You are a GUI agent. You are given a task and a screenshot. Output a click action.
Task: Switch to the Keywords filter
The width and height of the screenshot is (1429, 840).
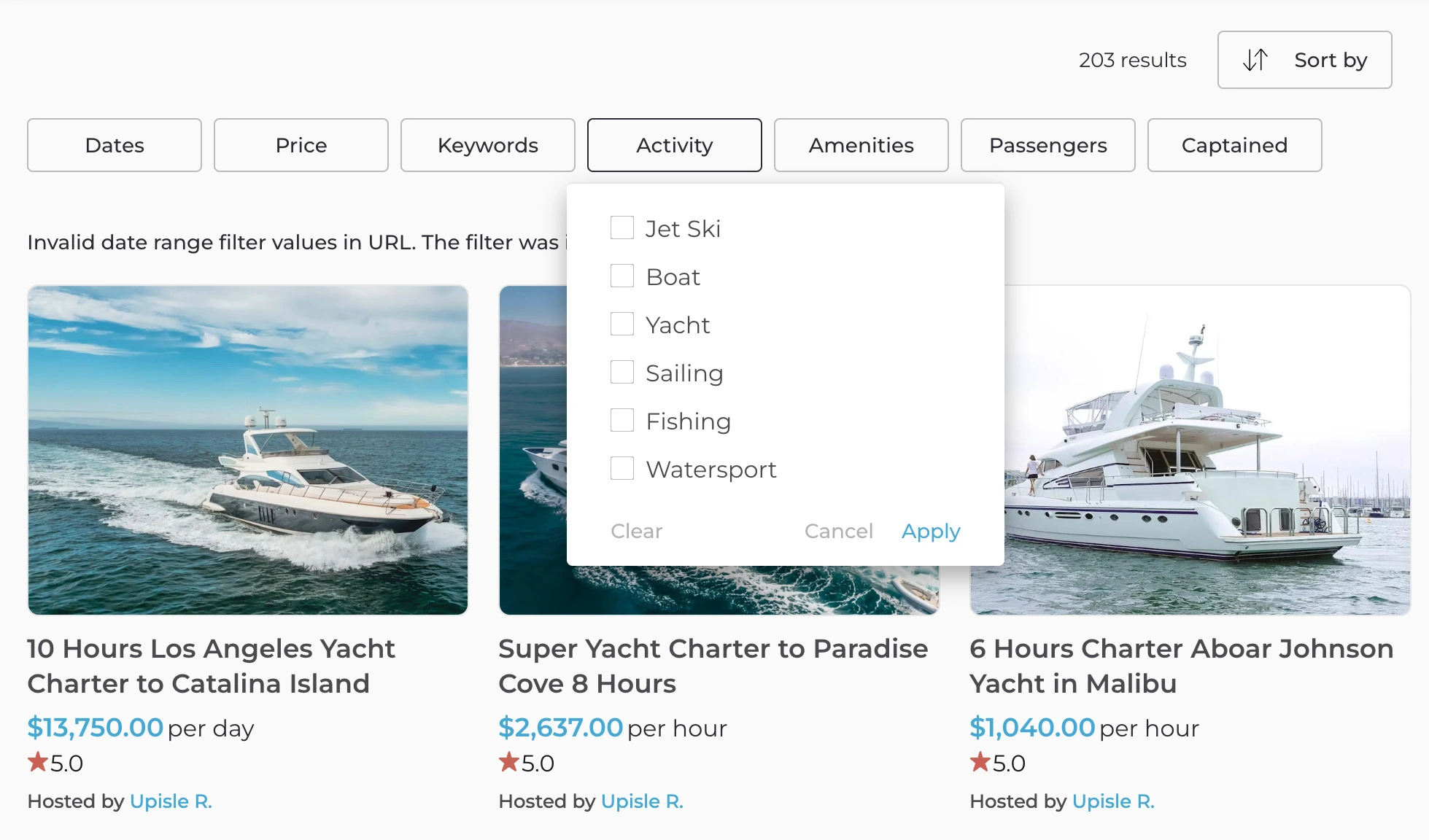[x=487, y=144]
